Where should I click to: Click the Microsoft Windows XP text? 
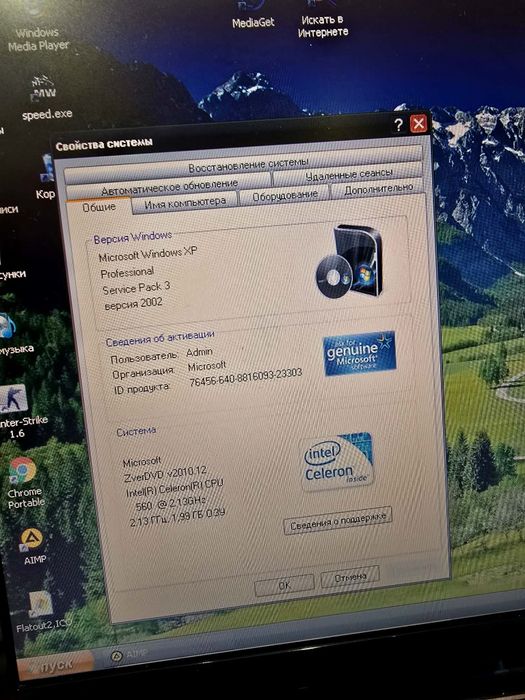(148, 254)
